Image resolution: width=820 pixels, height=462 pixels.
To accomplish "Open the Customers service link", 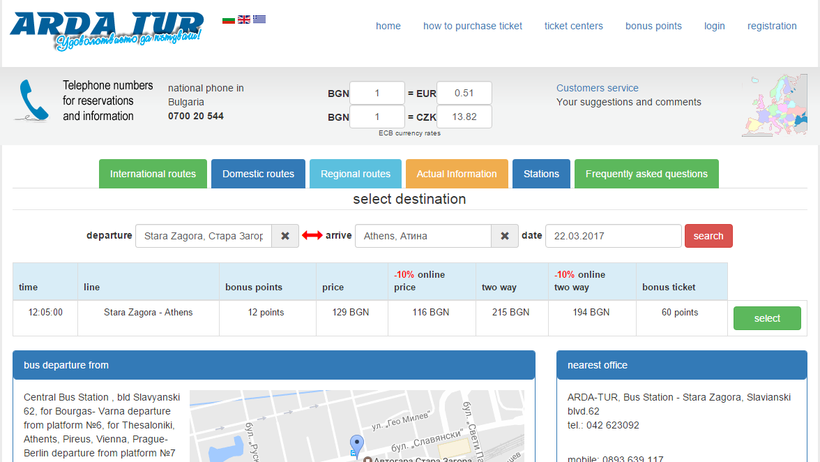I will [597, 88].
